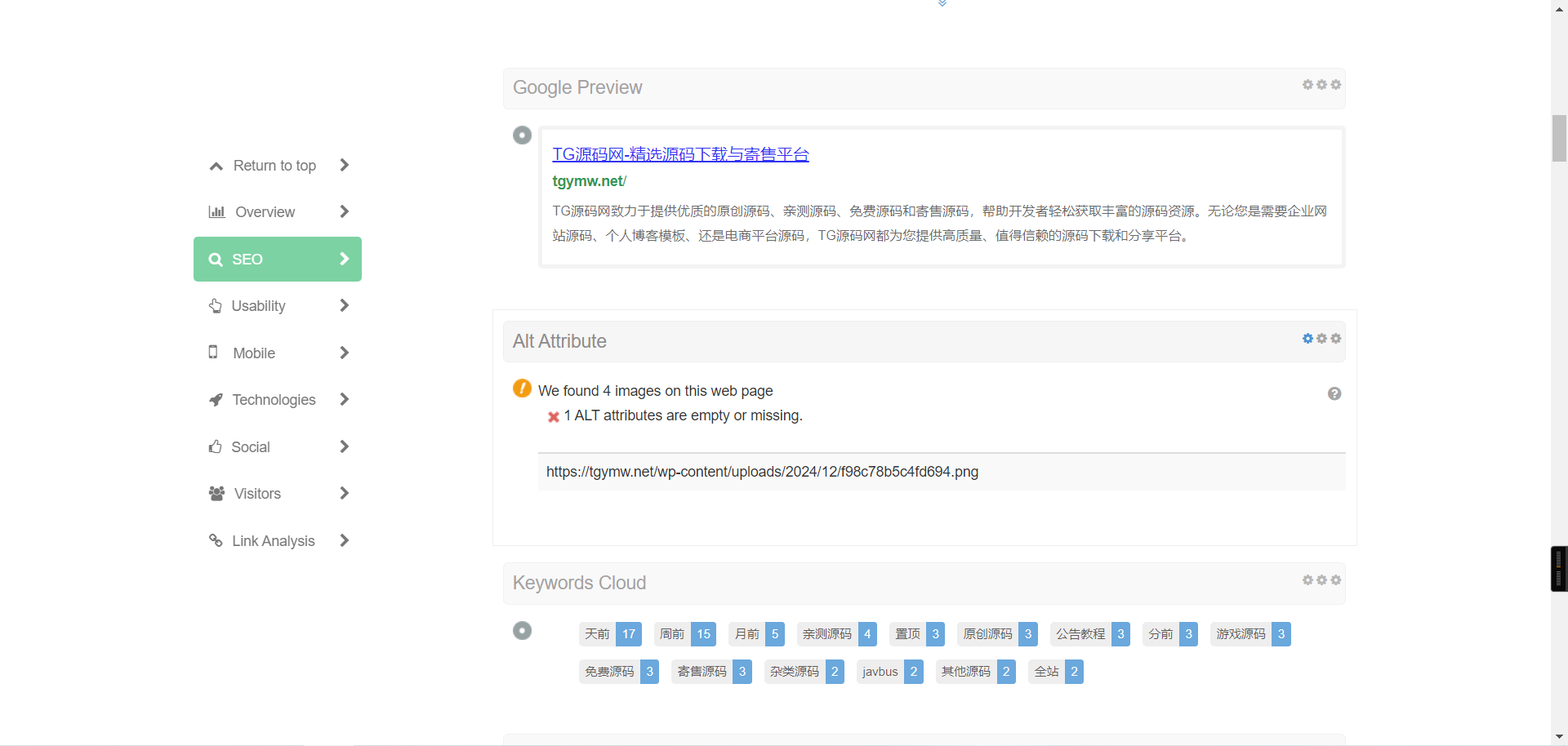Click the Link Analysis chain icon
This screenshot has width=1568, height=746.
(216, 540)
